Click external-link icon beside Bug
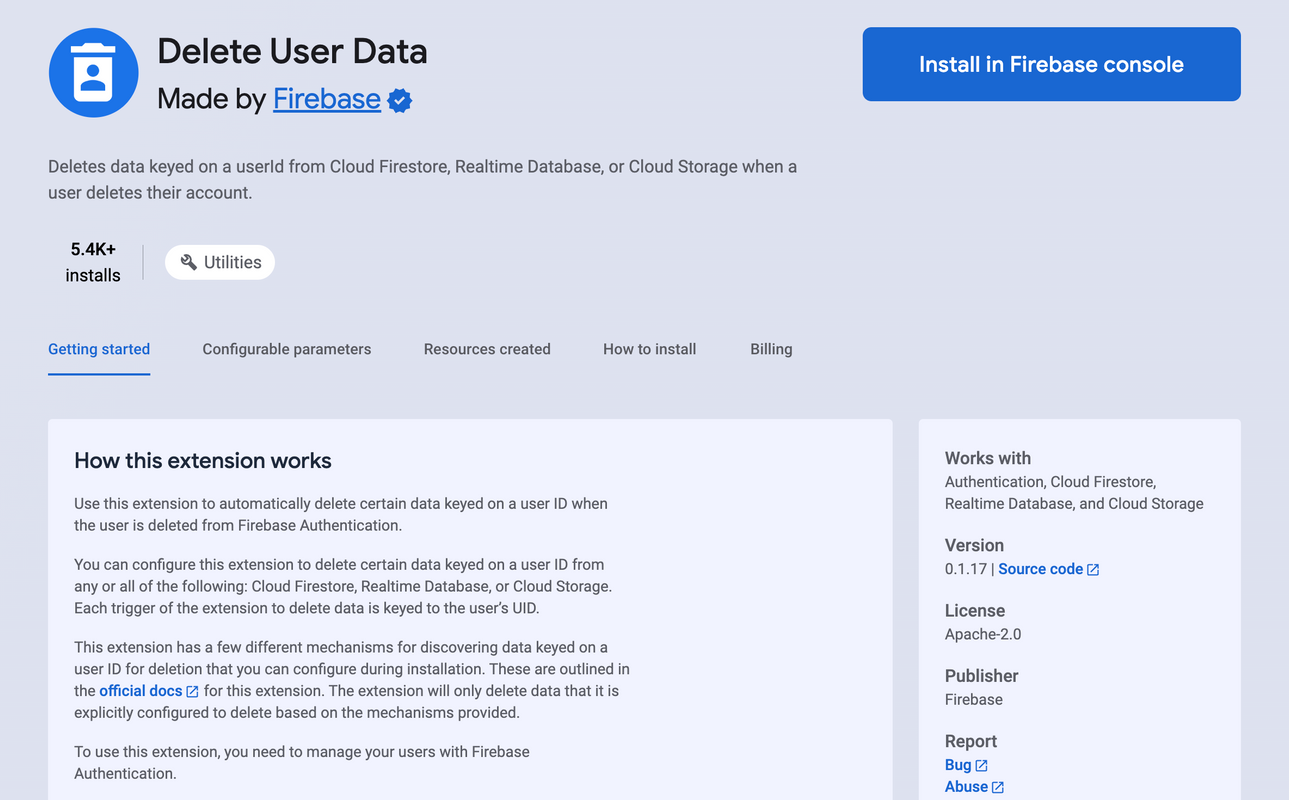This screenshot has height=800, width=1289. coord(982,766)
